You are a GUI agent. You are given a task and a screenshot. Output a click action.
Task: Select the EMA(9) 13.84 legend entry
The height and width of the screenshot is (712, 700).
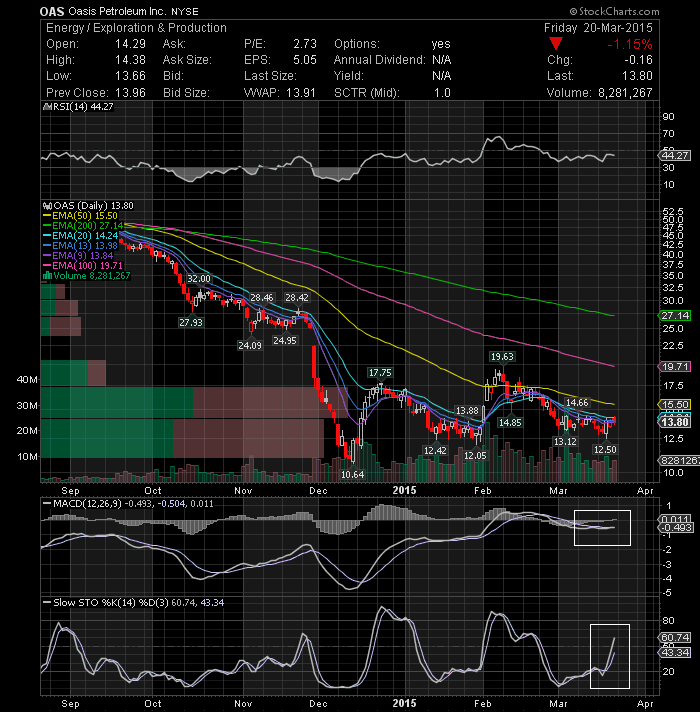pos(78,256)
